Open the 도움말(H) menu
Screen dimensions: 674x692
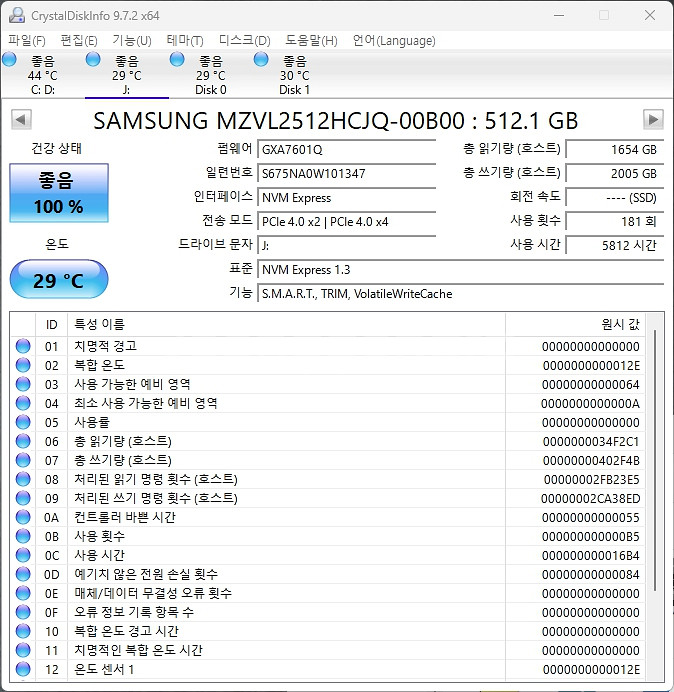tap(311, 41)
